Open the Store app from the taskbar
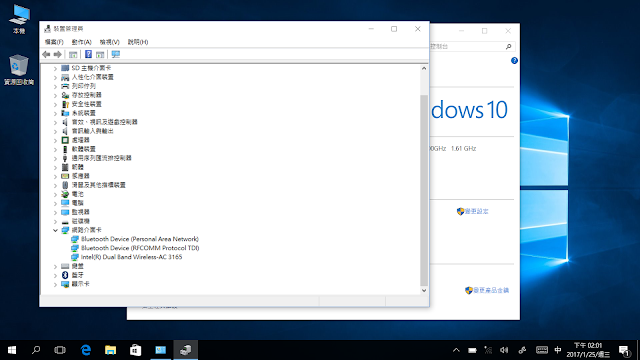The image size is (640, 360). coord(136,350)
